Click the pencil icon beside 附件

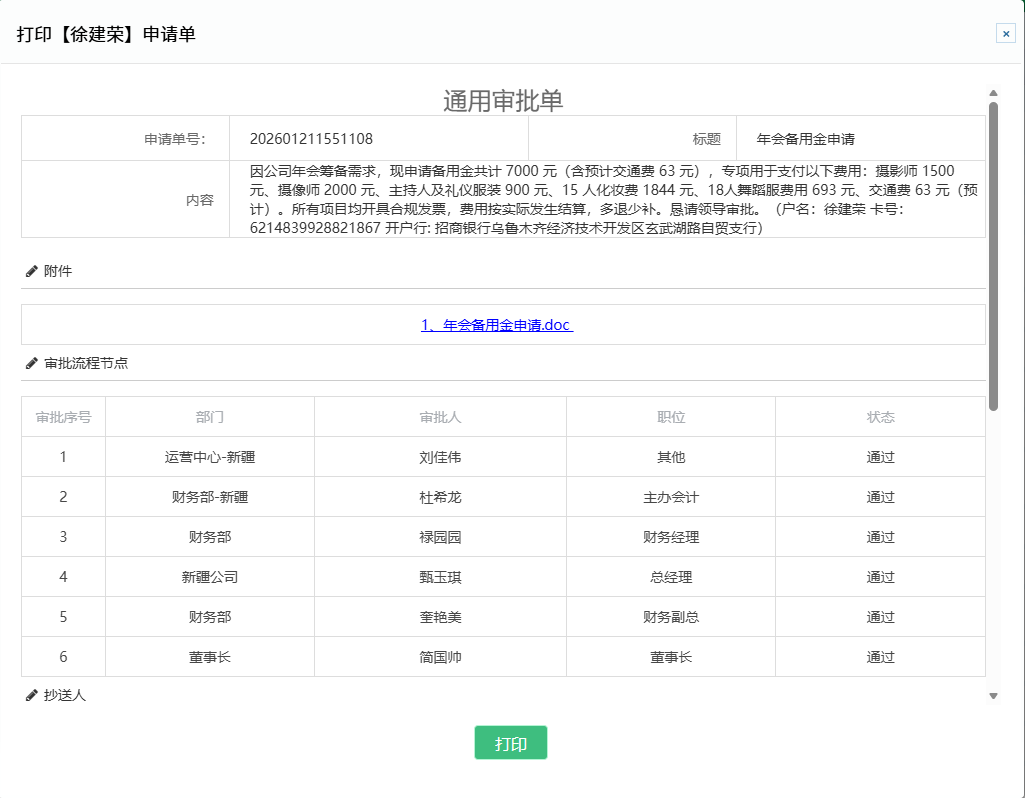click(x=32, y=271)
